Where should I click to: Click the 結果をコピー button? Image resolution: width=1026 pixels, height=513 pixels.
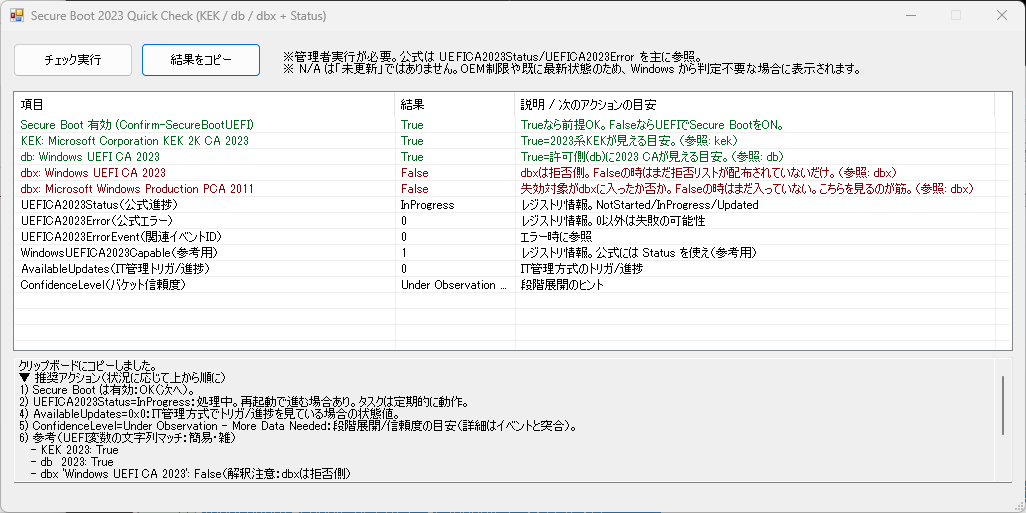point(201,60)
